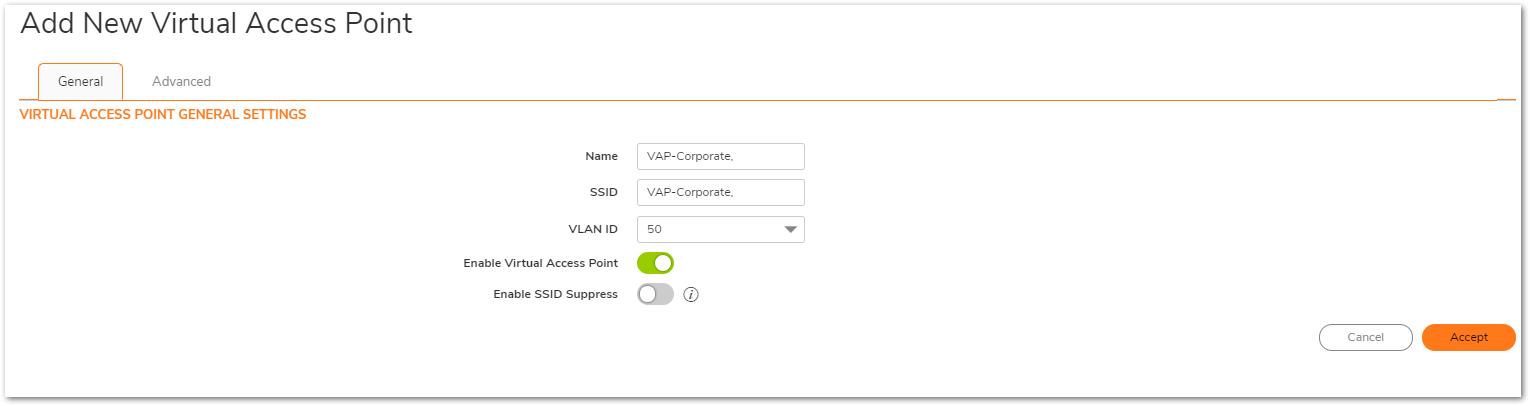Click the SSID field label

point(603,192)
